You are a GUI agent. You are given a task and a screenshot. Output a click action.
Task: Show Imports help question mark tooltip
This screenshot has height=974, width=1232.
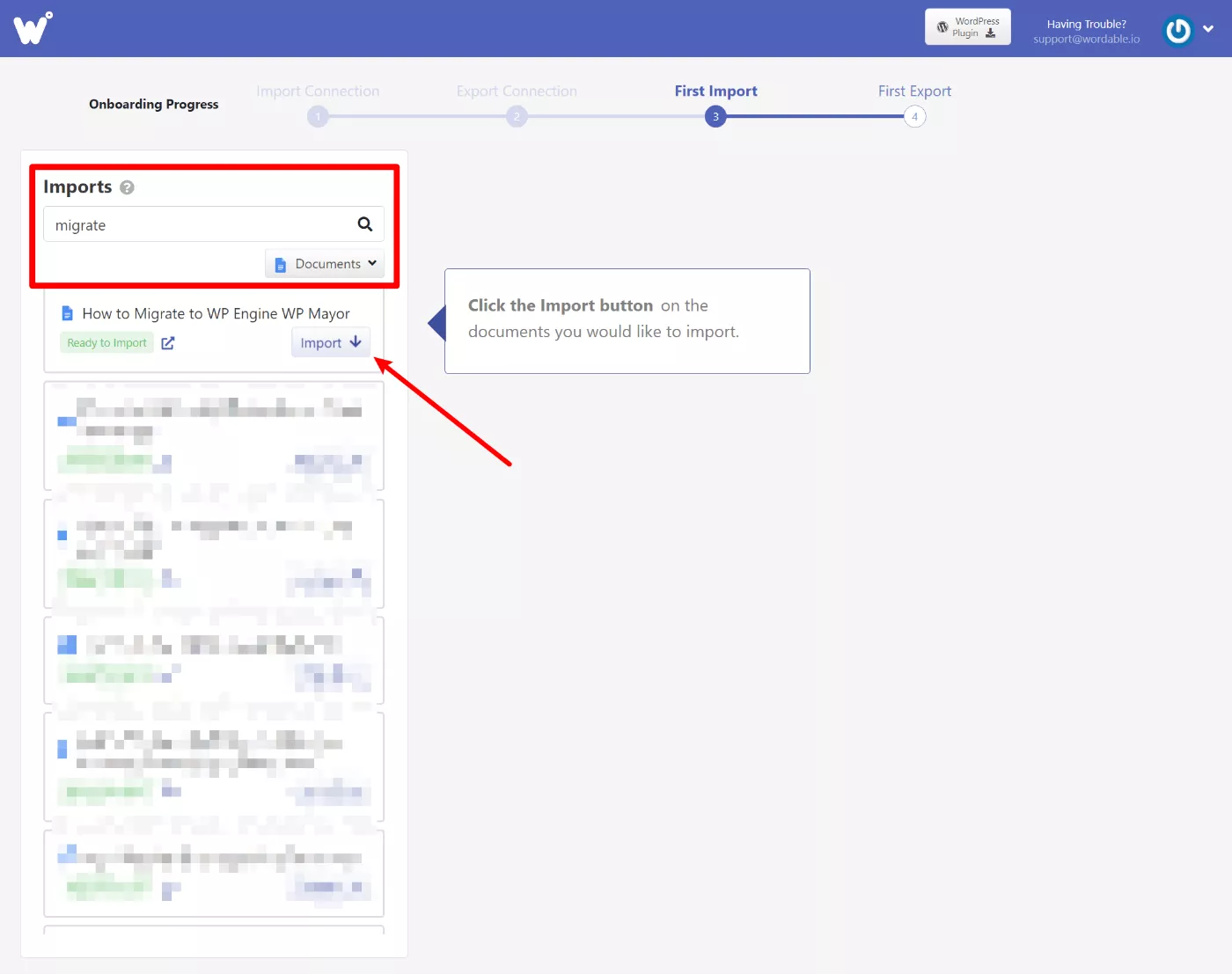tap(127, 187)
